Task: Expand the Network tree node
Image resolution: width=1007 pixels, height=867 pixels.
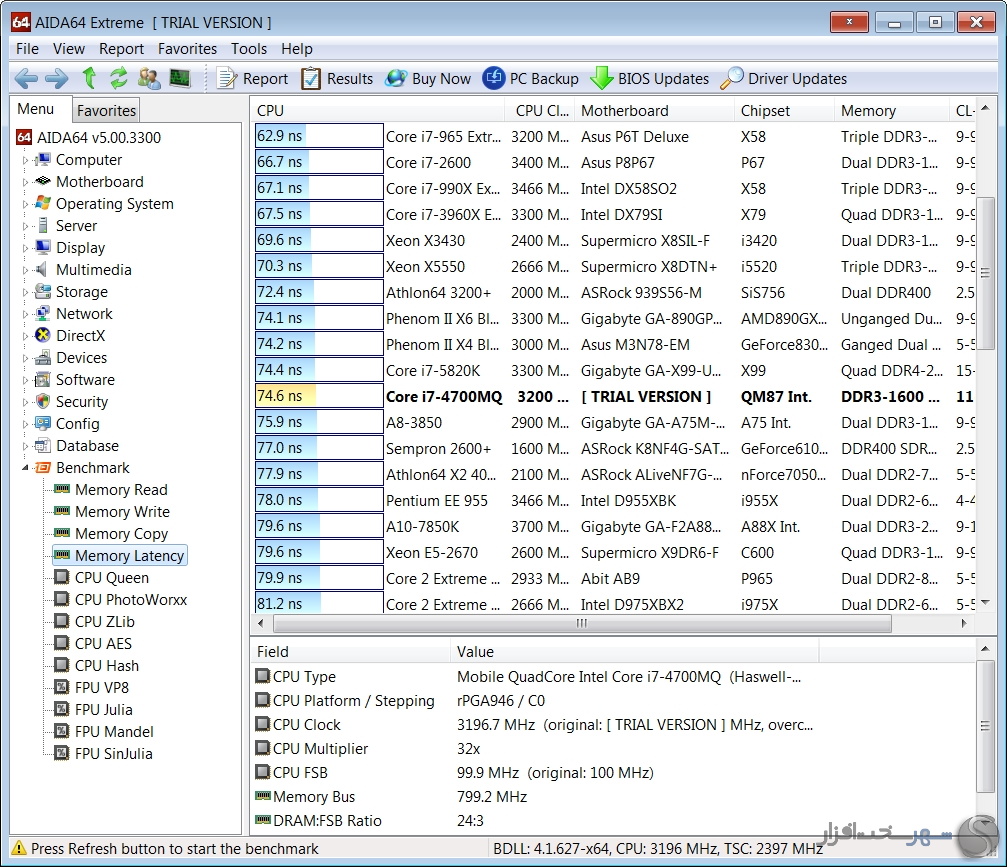Action: pos(25,314)
